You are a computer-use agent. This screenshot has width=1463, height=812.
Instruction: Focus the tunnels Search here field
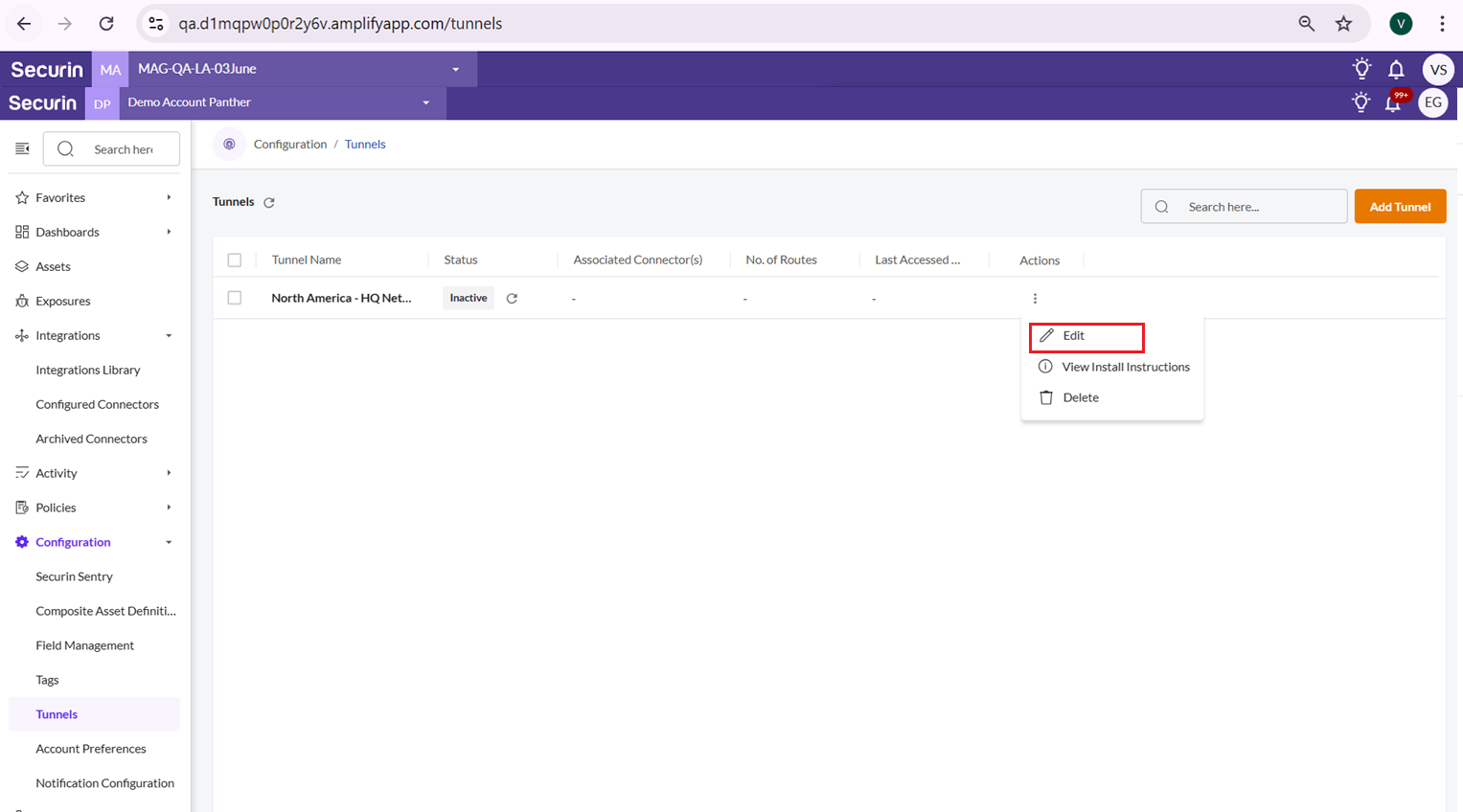click(1244, 207)
